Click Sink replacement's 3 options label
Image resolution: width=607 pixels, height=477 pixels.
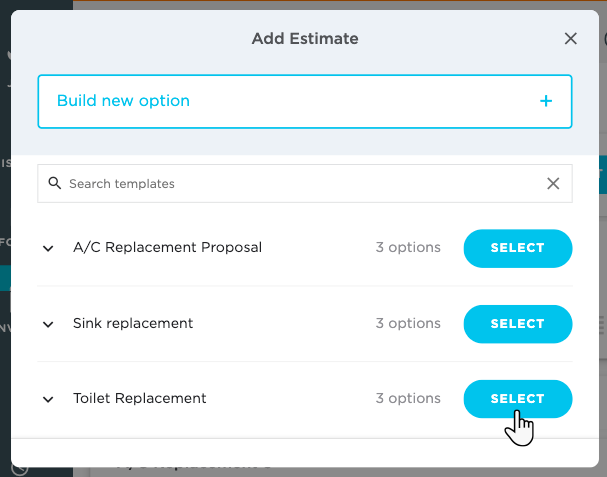408,323
